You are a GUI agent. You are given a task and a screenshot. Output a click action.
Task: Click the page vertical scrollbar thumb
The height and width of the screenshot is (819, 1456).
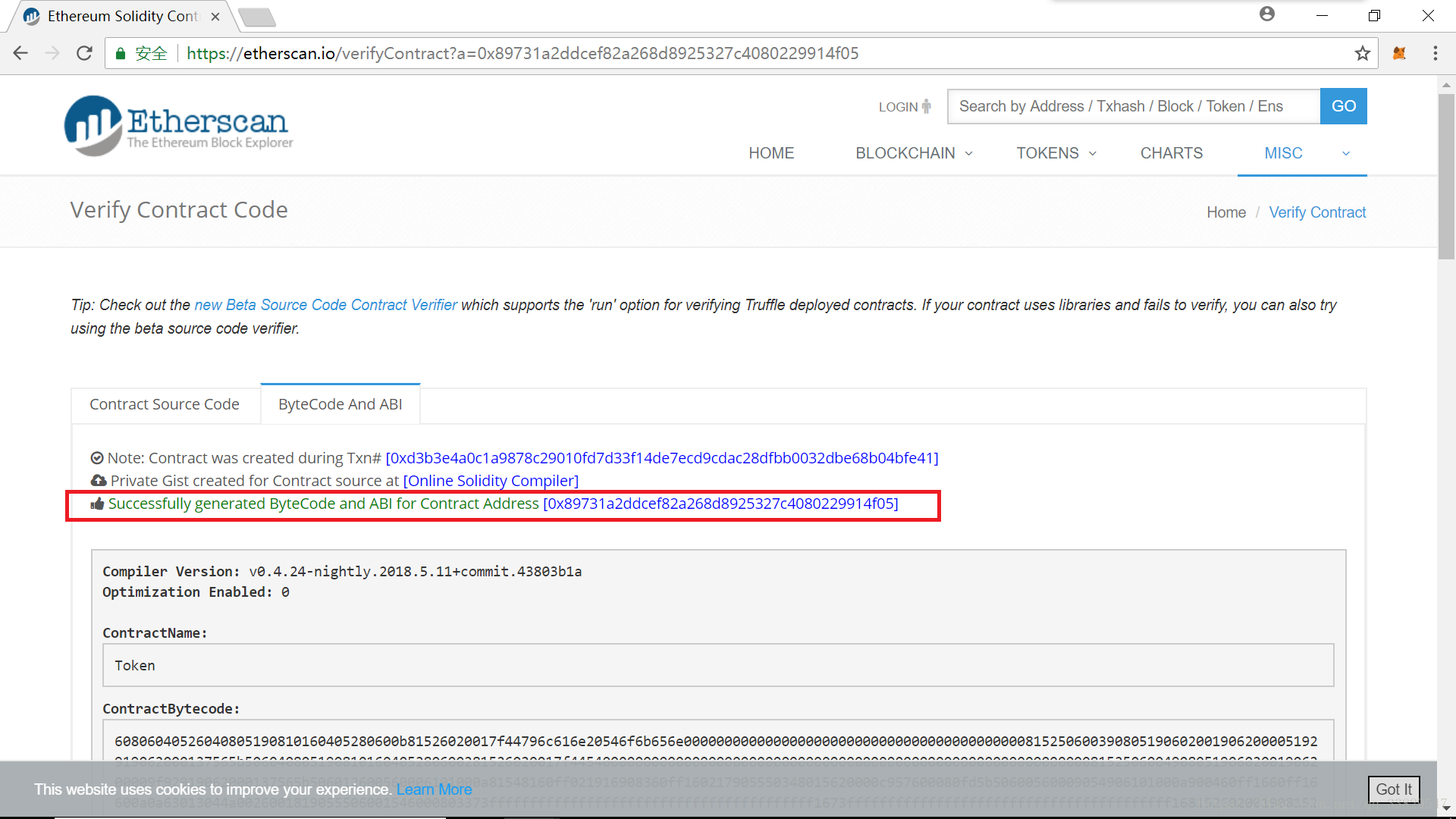[1446, 176]
